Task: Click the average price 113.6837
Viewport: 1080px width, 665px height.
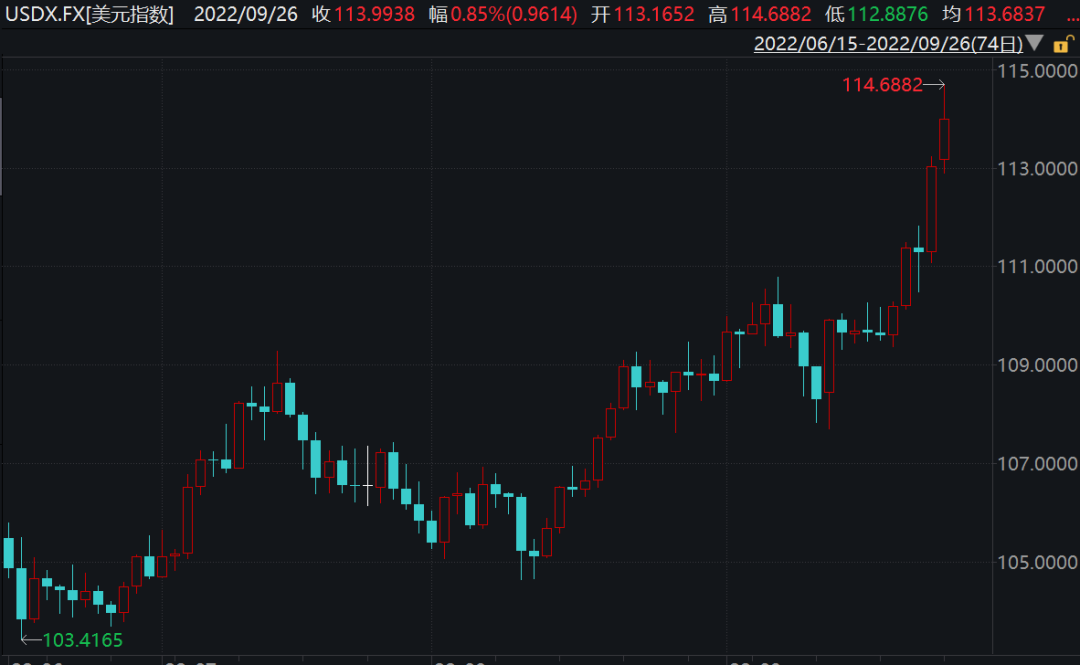Action: coord(1005,14)
